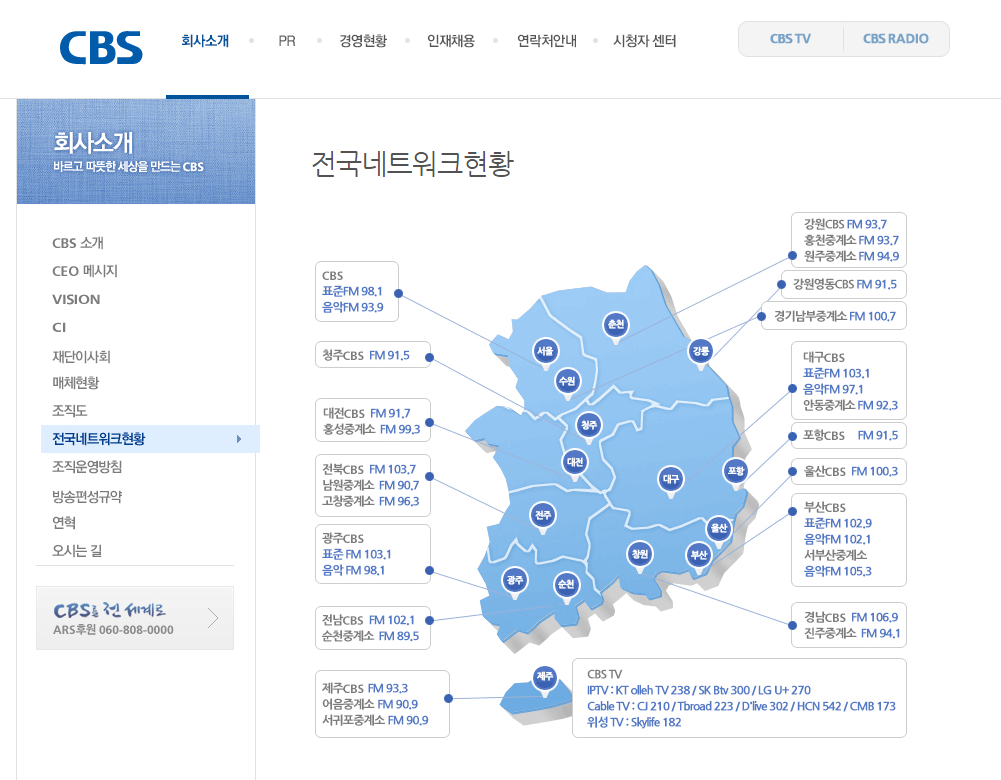Click 홍성중계소 FM 99.3 text
The image size is (1001, 780).
(371, 430)
